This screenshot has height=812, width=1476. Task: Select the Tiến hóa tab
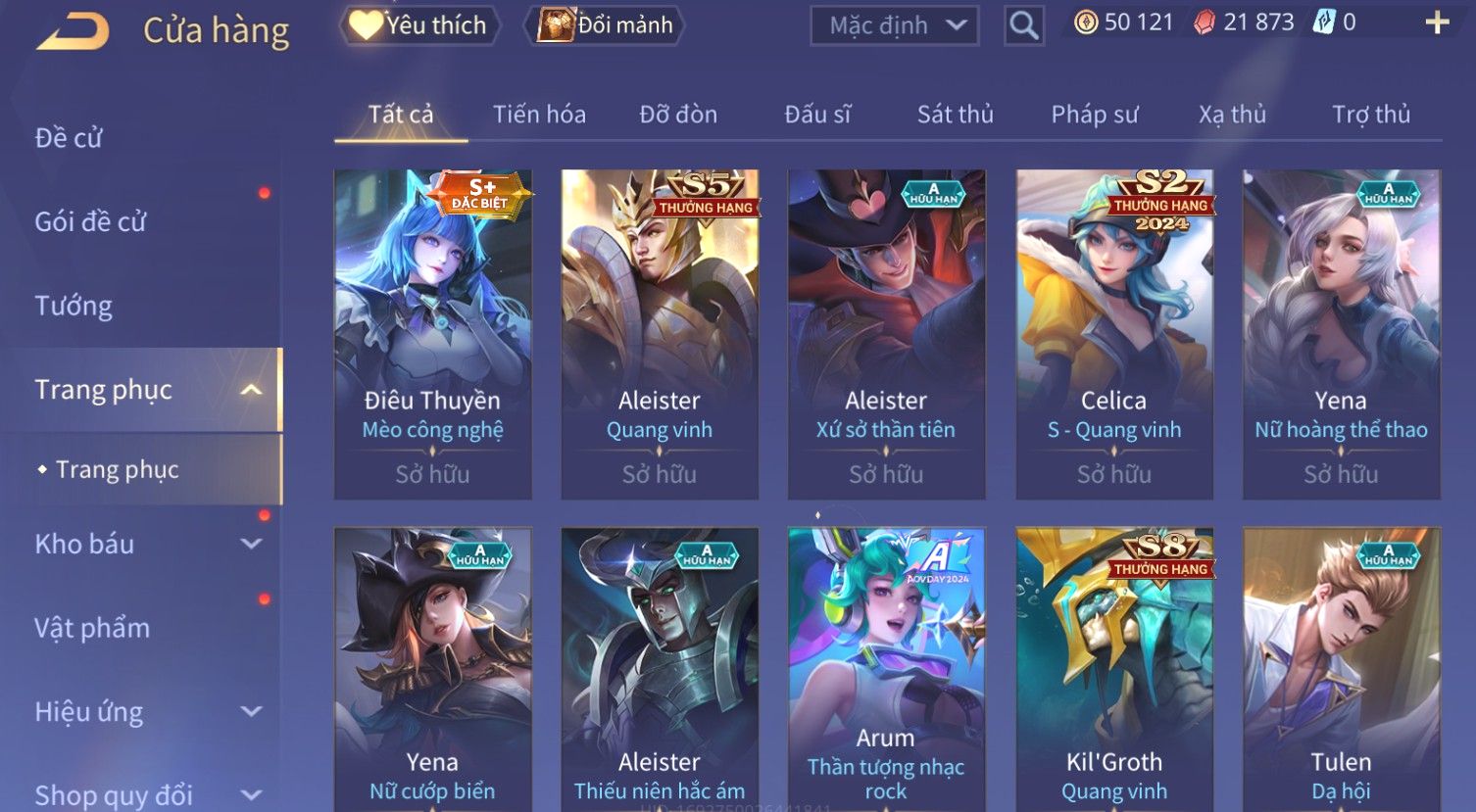pyautogui.click(x=539, y=115)
